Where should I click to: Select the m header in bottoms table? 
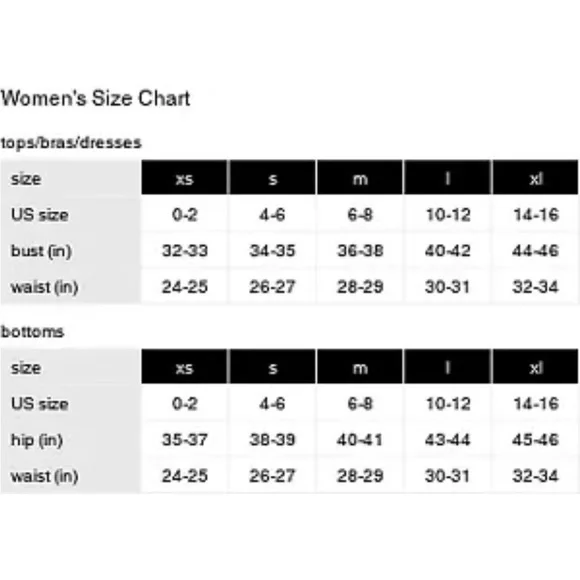[x=360, y=367]
